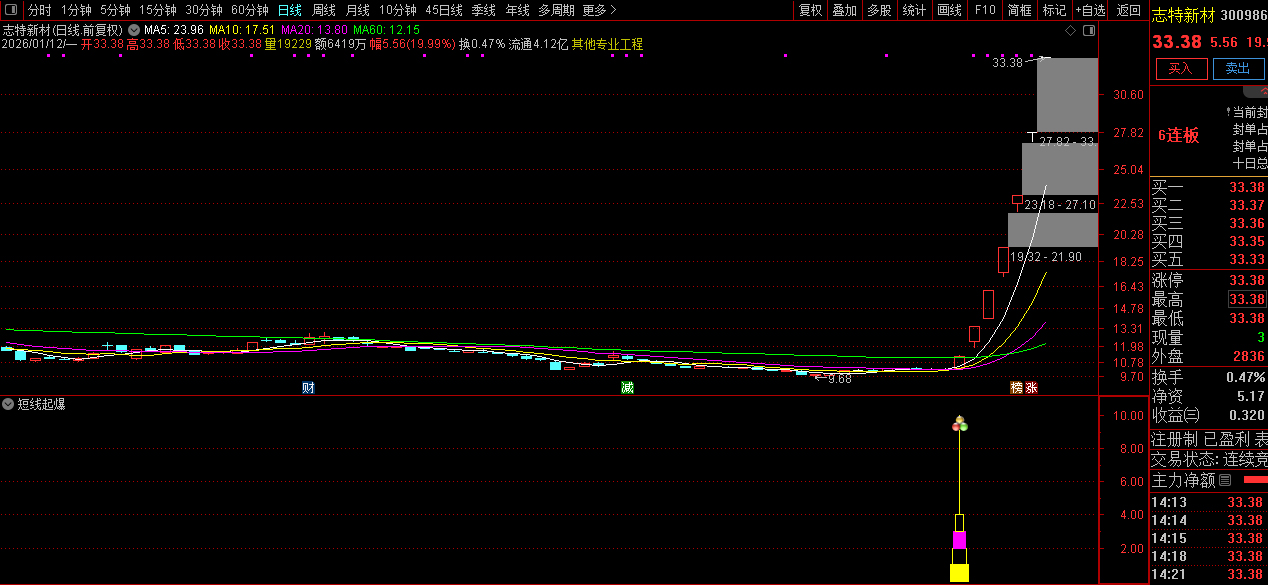
Task: Toggle the side panel icon above chart
Action: pos(1089,31)
